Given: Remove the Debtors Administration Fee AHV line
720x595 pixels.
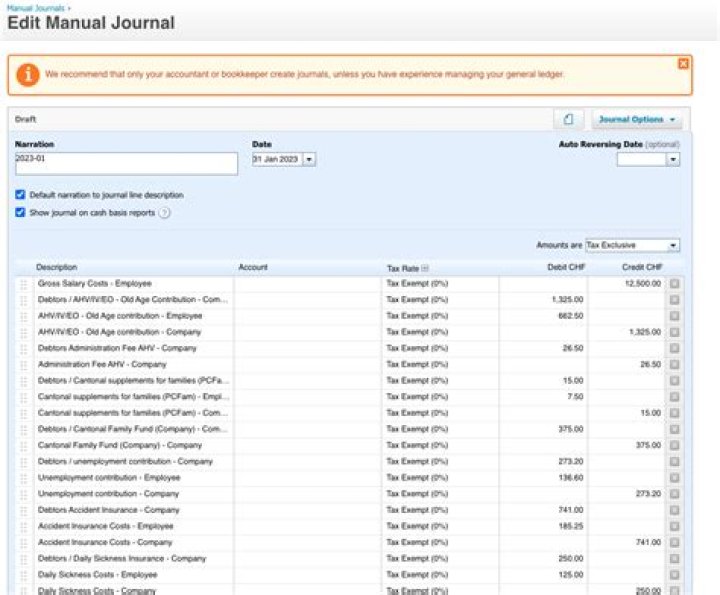Looking at the screenshot, I should (674, 348).
